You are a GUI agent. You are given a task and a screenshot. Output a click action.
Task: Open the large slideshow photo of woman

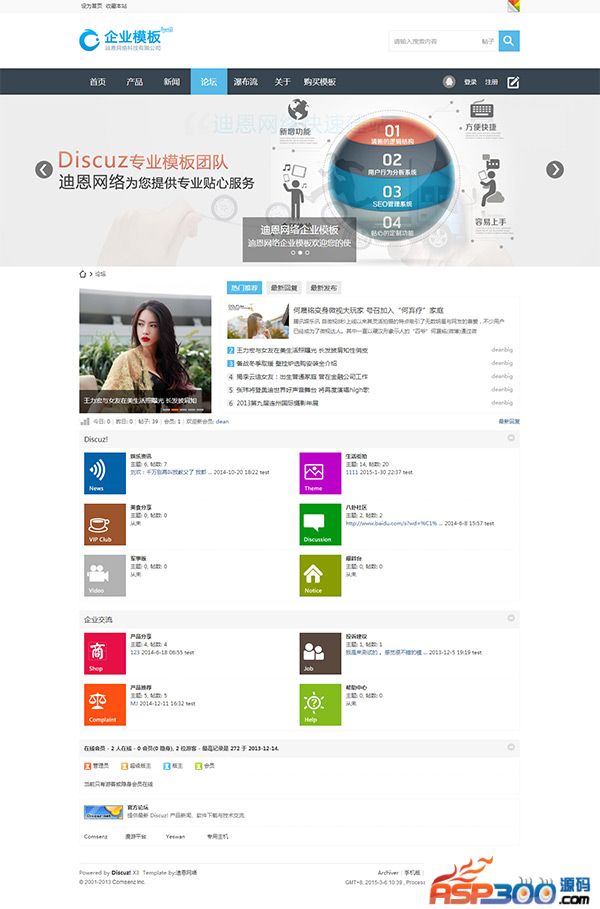[x=146, y=351]
